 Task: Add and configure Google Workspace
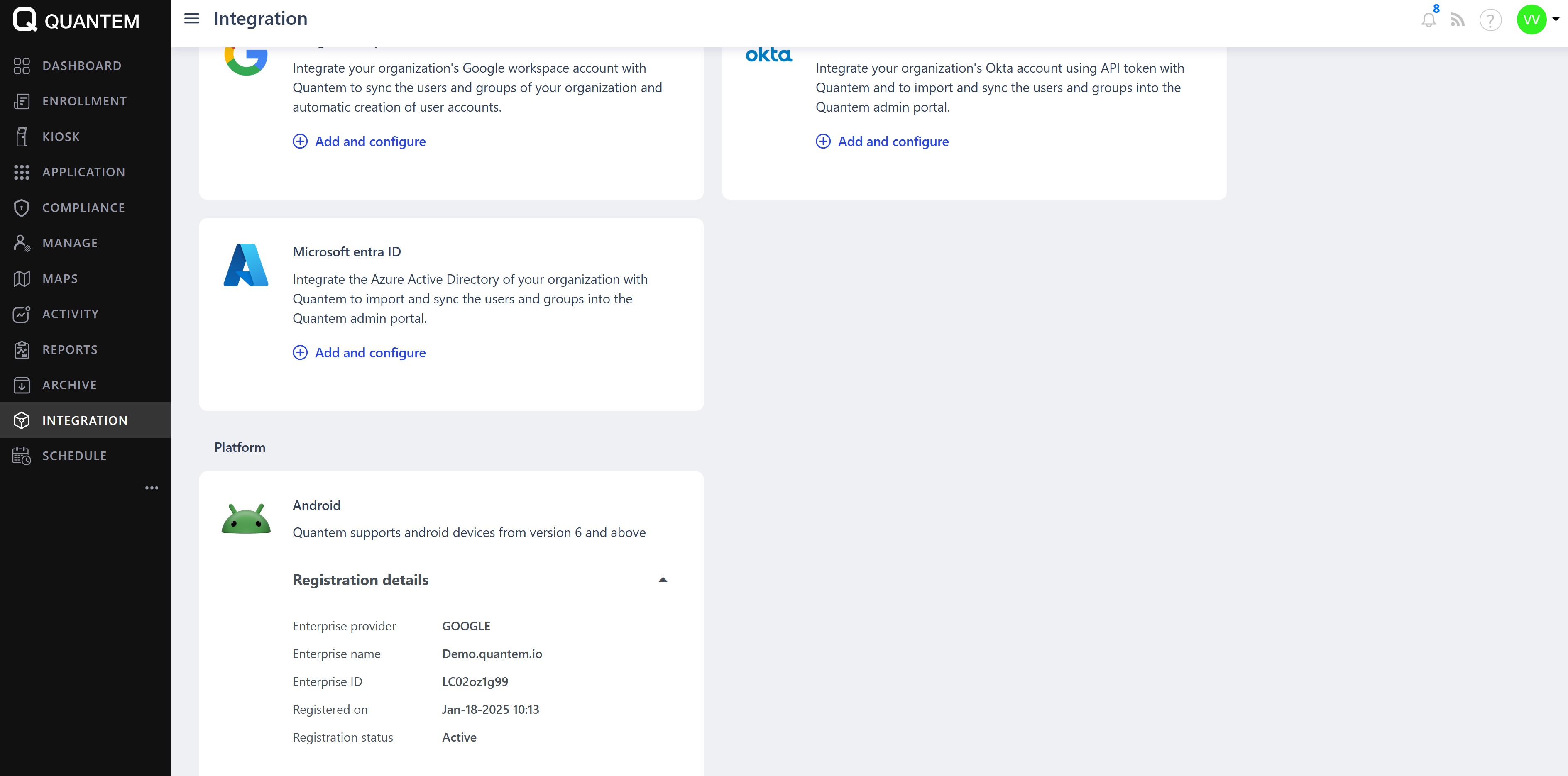pos(369,142)
